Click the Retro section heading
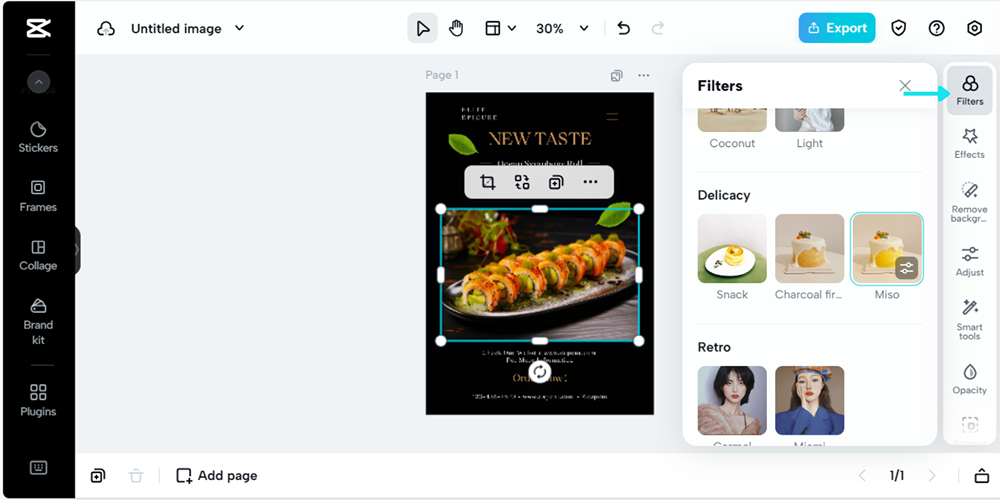This screenshot has width=1000, height=500. point(714,348)
